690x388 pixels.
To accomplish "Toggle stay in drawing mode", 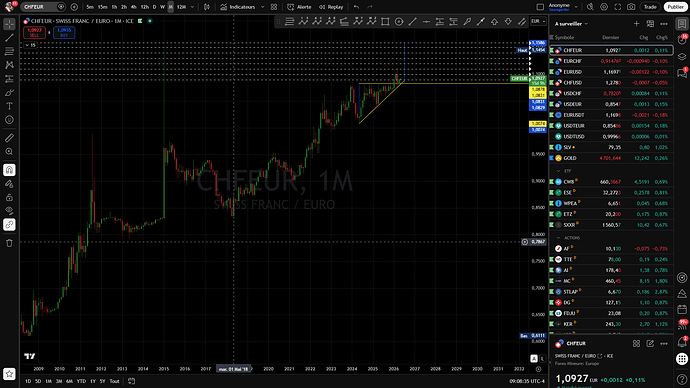I will [x=9, y=183].
